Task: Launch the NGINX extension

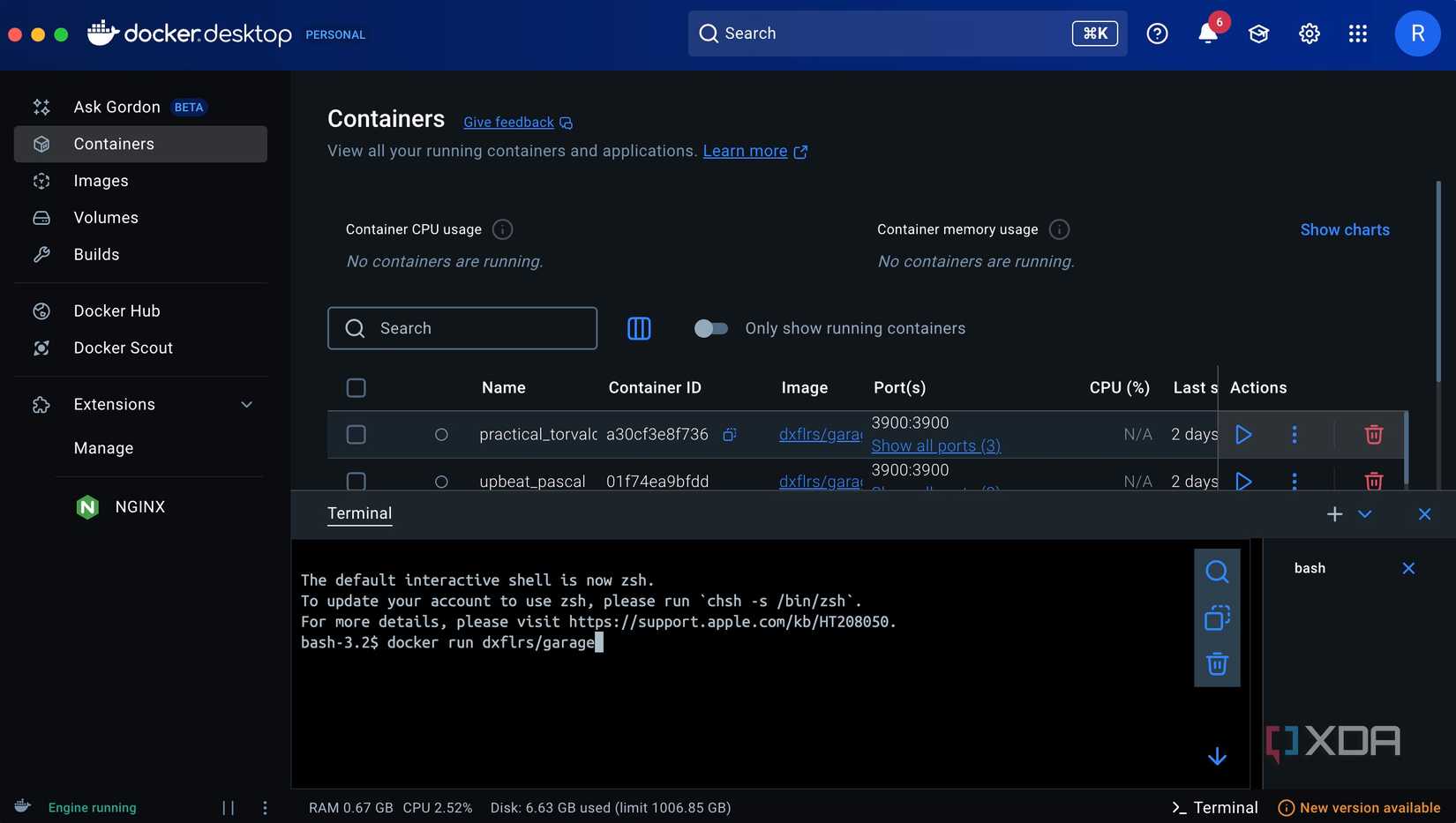Action: coord(139,506)
